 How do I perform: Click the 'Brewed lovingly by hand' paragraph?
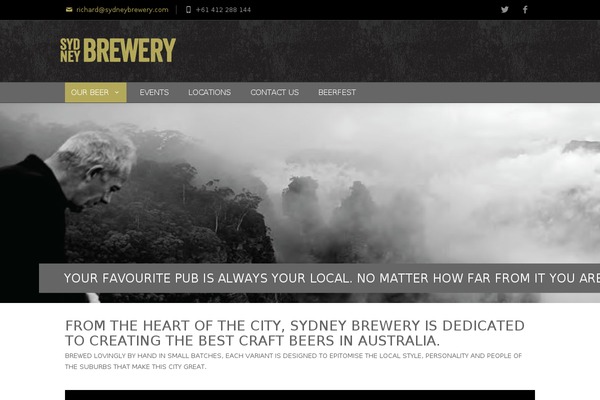click(x=293, y=361)
